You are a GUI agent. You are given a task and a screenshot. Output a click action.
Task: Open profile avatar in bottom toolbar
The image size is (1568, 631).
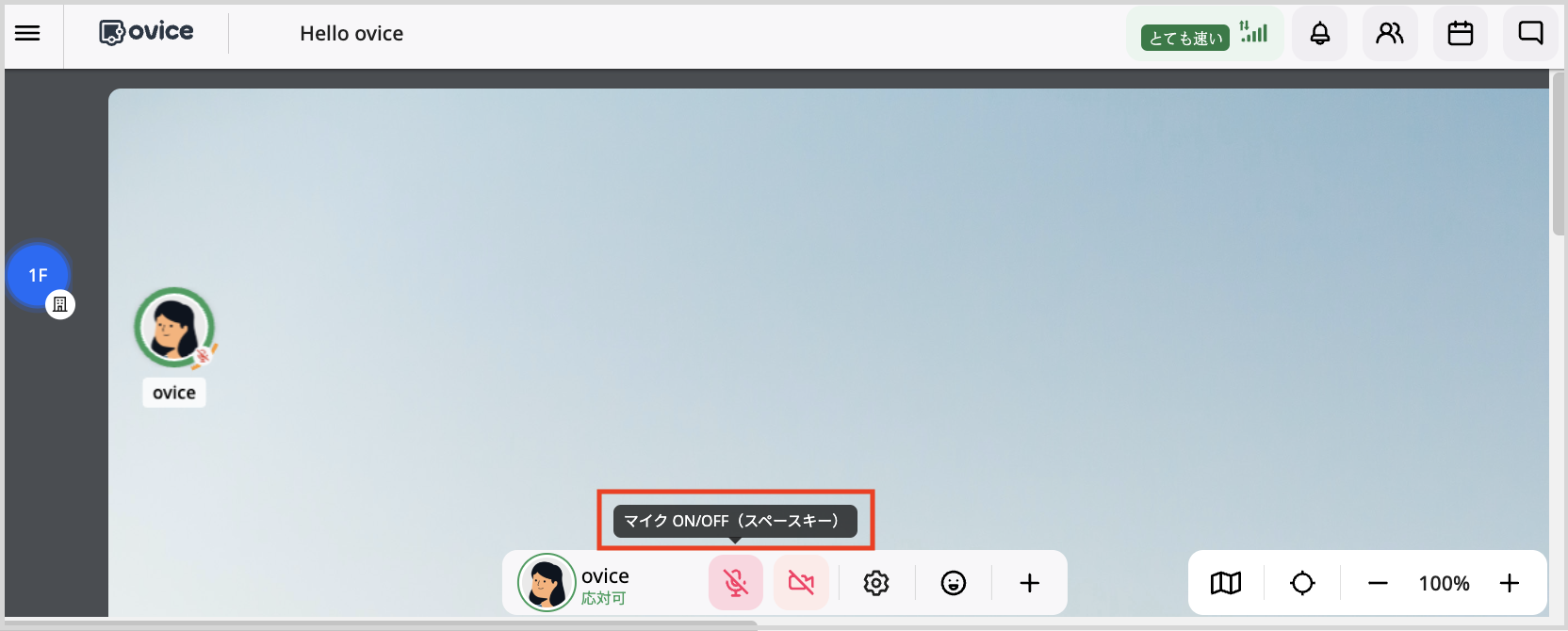pyautogui.click(x=547, y=583)
